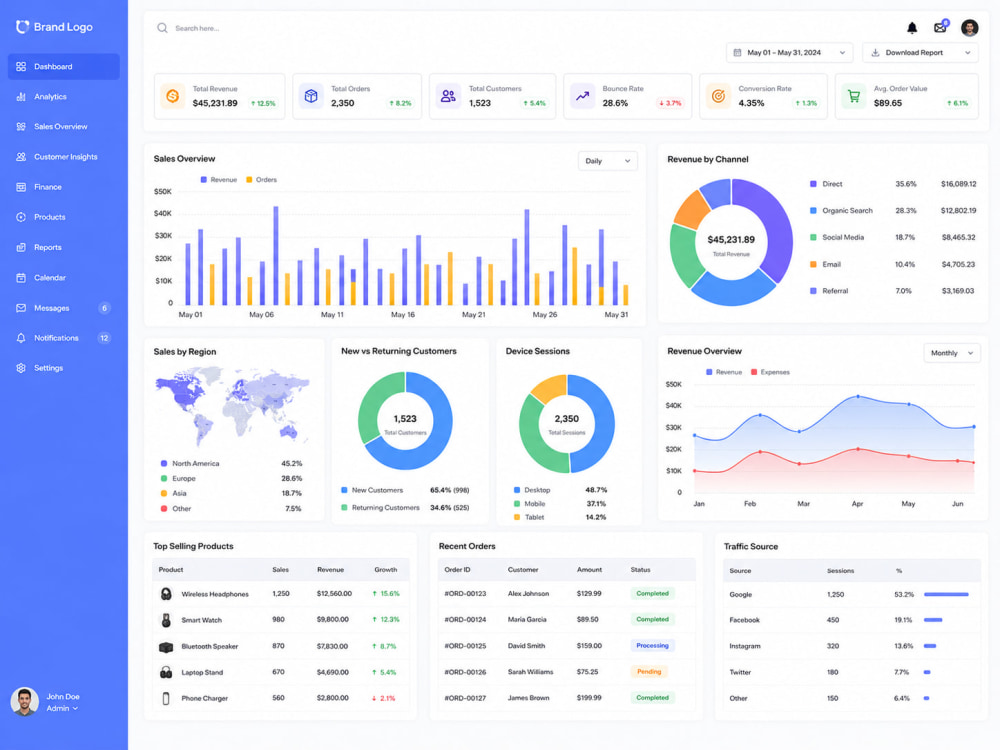The image size is (1000, 750).
Task: Click the Calendar sidebar icon
Action: coord(21,277)
